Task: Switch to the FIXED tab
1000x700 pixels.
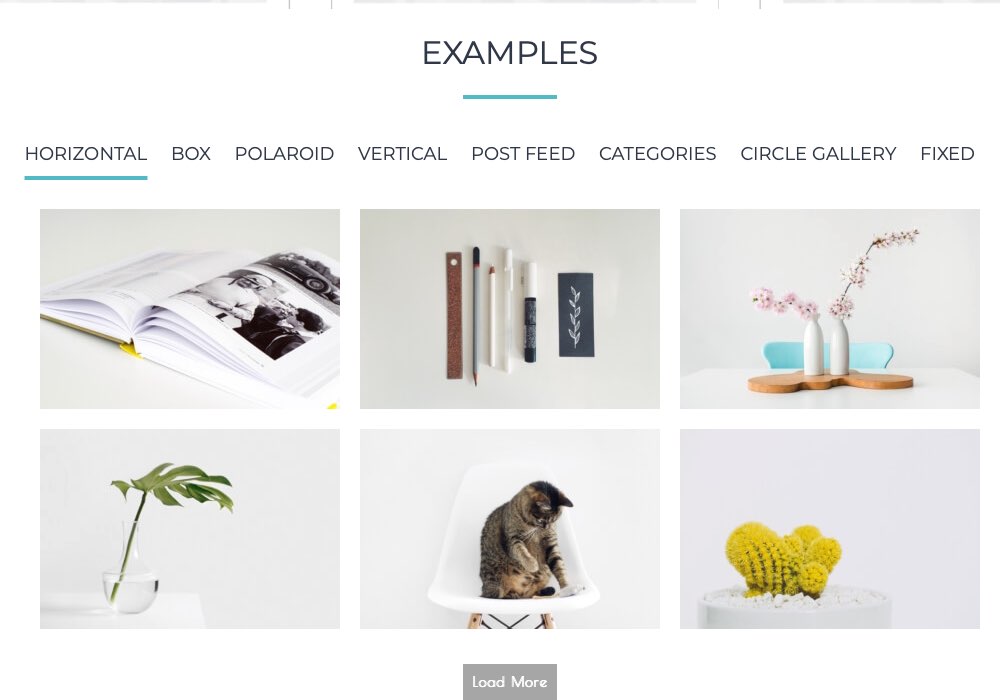Action: [947, 154]
